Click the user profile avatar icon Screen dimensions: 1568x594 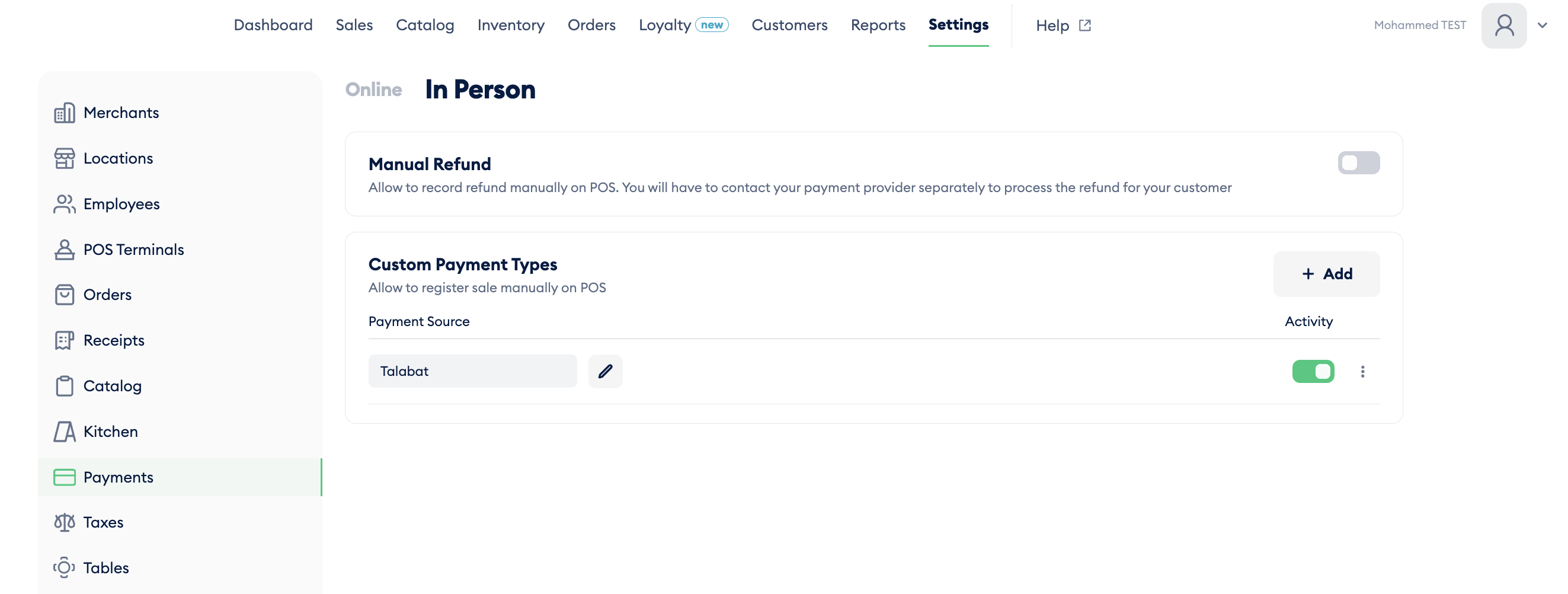tap(1503, 25)
